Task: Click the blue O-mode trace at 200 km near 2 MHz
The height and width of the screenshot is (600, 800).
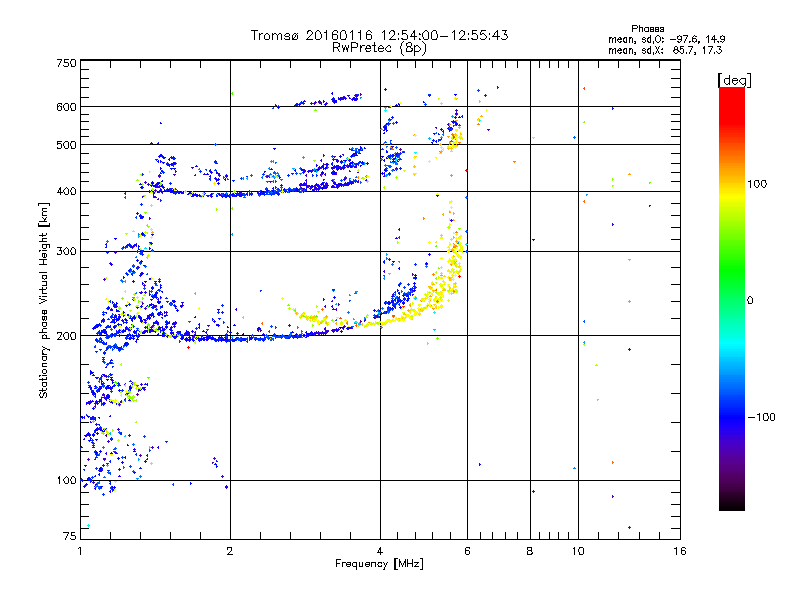Action: tap(231, 339)
